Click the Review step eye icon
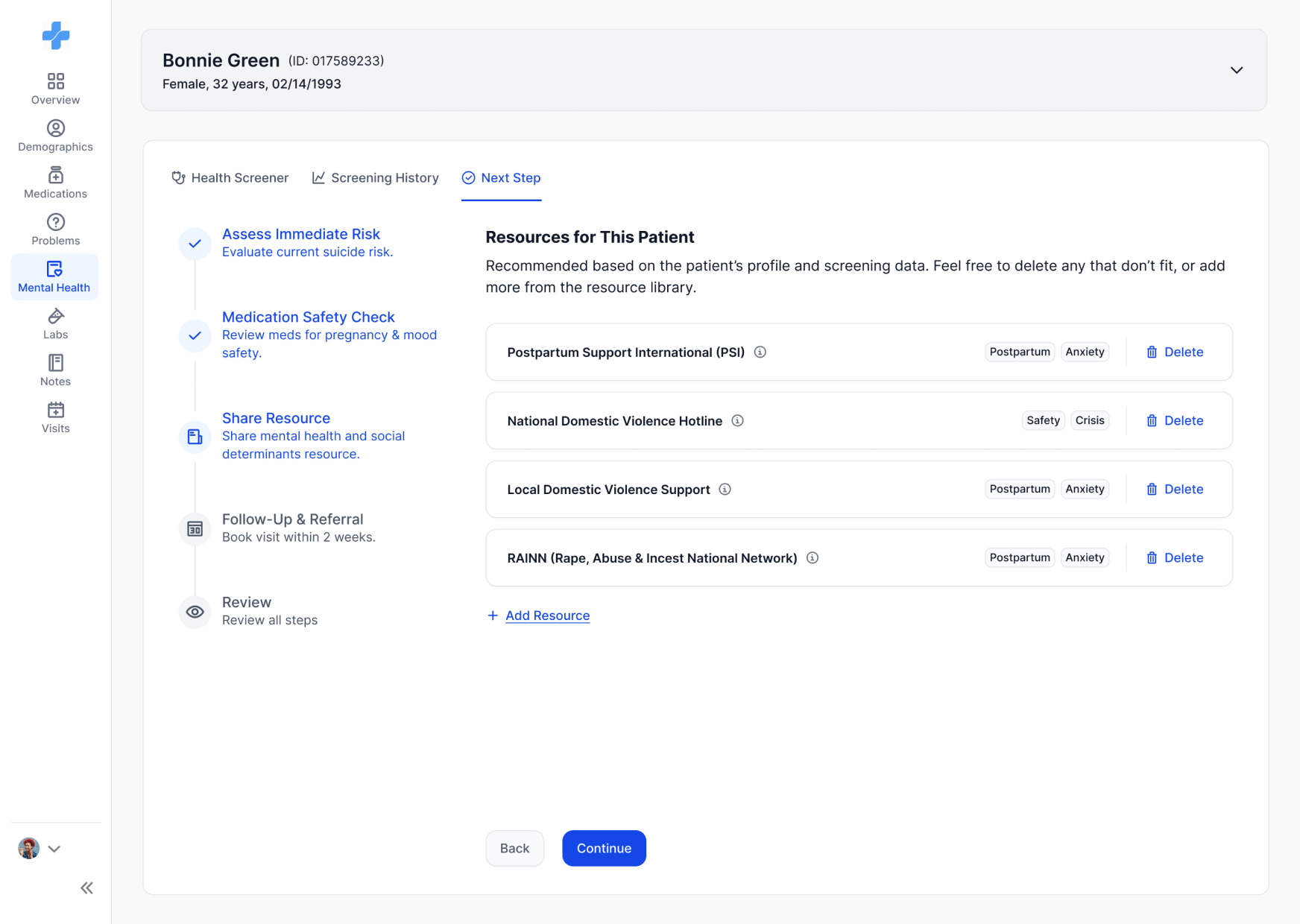Screen dimensions: 1300x924 coord(195,612)
